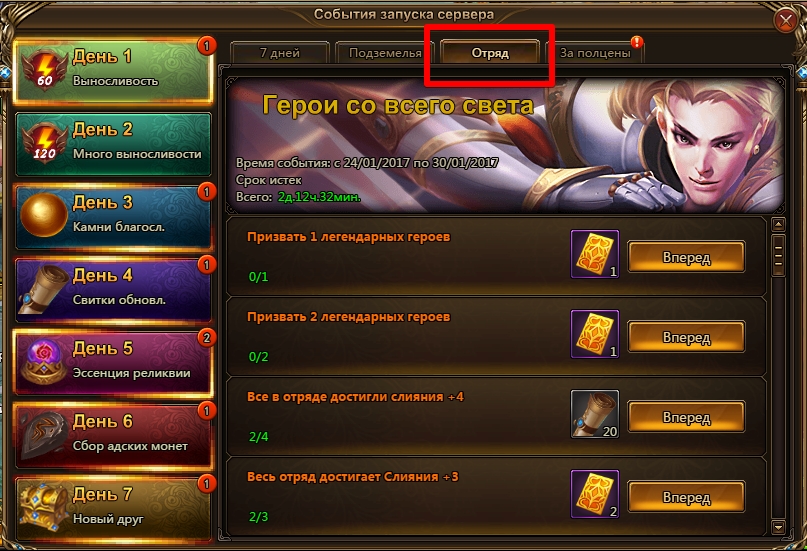807x551 pixels.
Task: Click the shield icon for День 6
Action: click(x=44, y=435)
